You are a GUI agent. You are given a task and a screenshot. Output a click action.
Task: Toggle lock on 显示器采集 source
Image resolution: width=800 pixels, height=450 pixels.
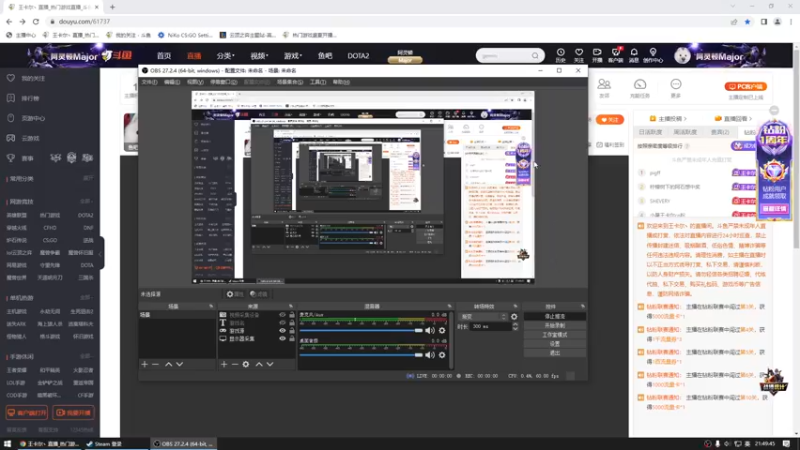[292, 338]
